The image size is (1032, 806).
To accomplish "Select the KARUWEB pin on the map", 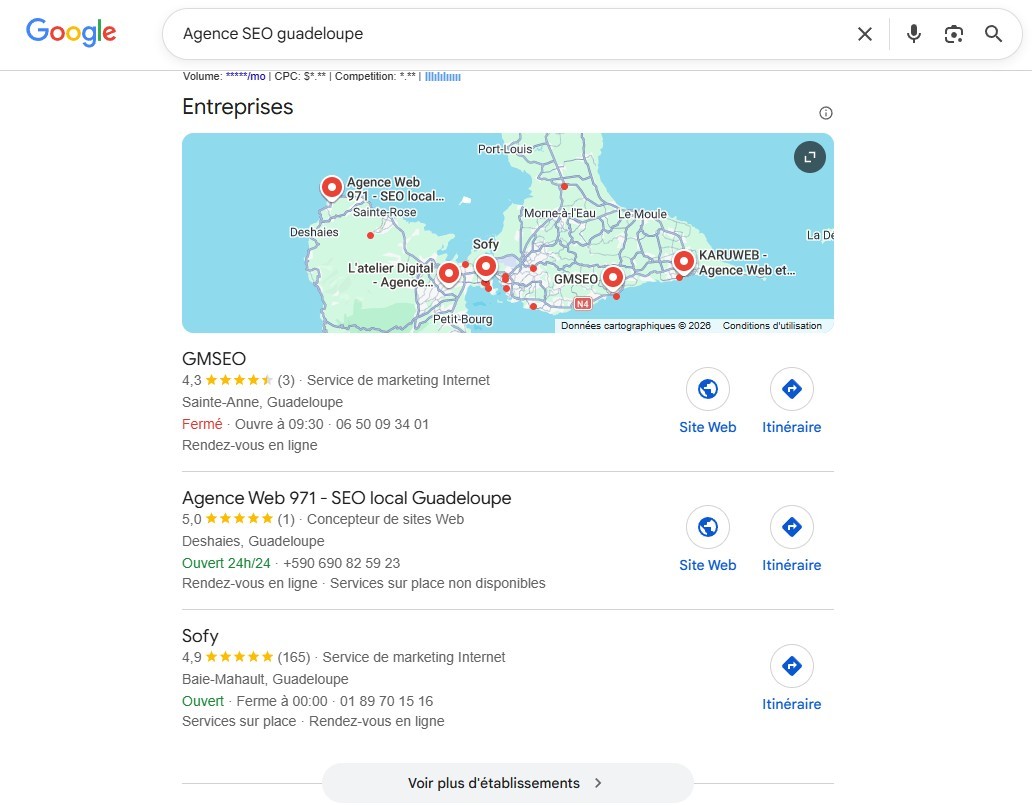I will pyautogui.click(x=683, y=261).
